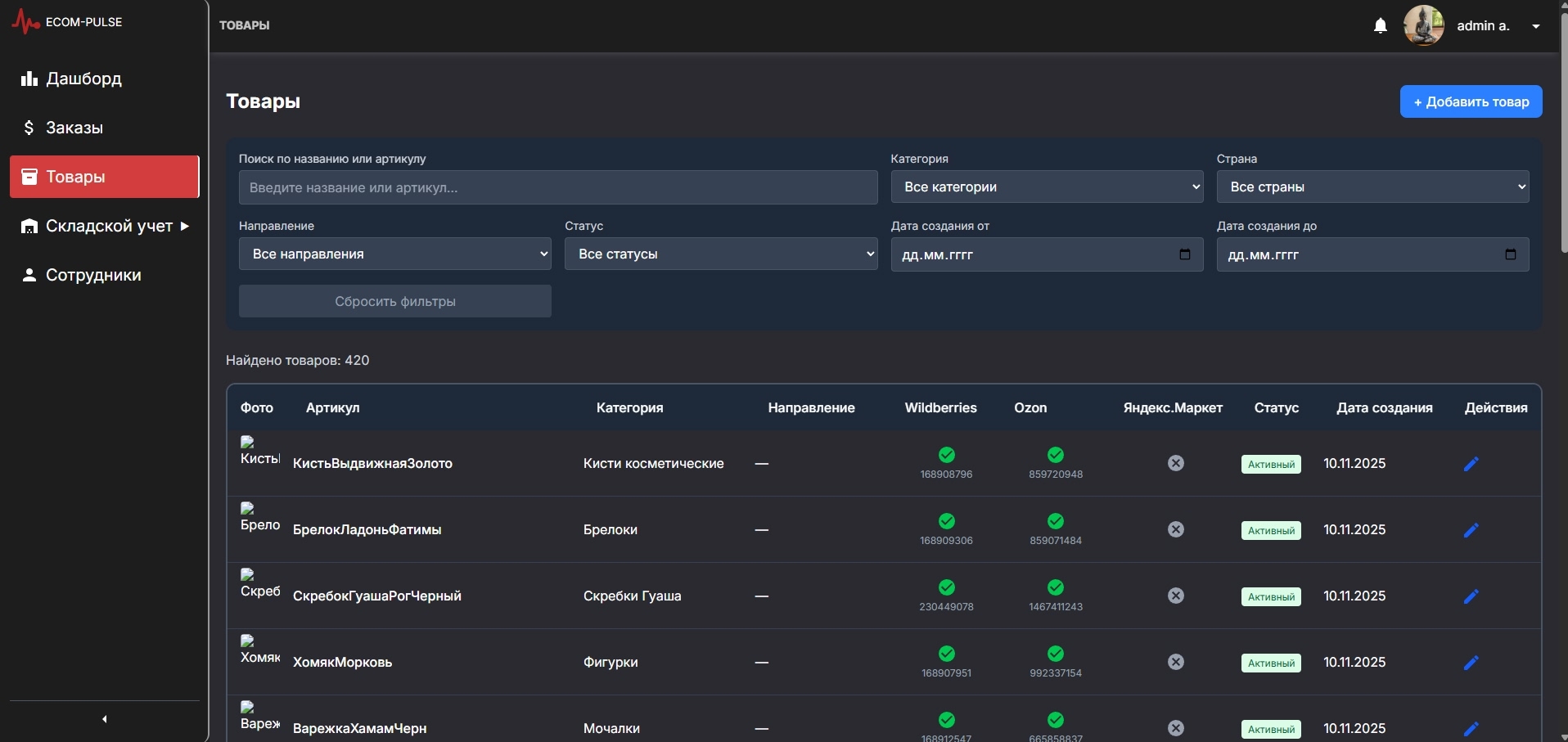This screenshot has height=742, width=1568.
Task: Click the ECOM-PULSE logo icon
Action: tap(25, 22)
